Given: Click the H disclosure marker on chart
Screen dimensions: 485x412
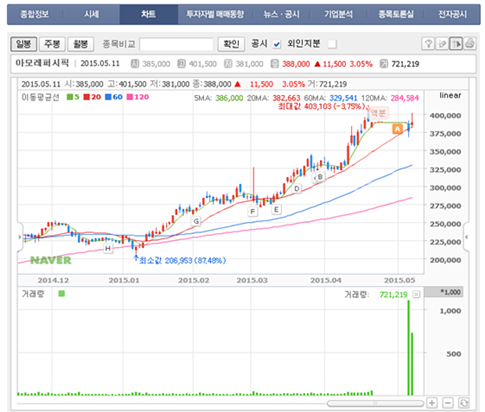Looking at the screenshot, I should coord(108,248).
